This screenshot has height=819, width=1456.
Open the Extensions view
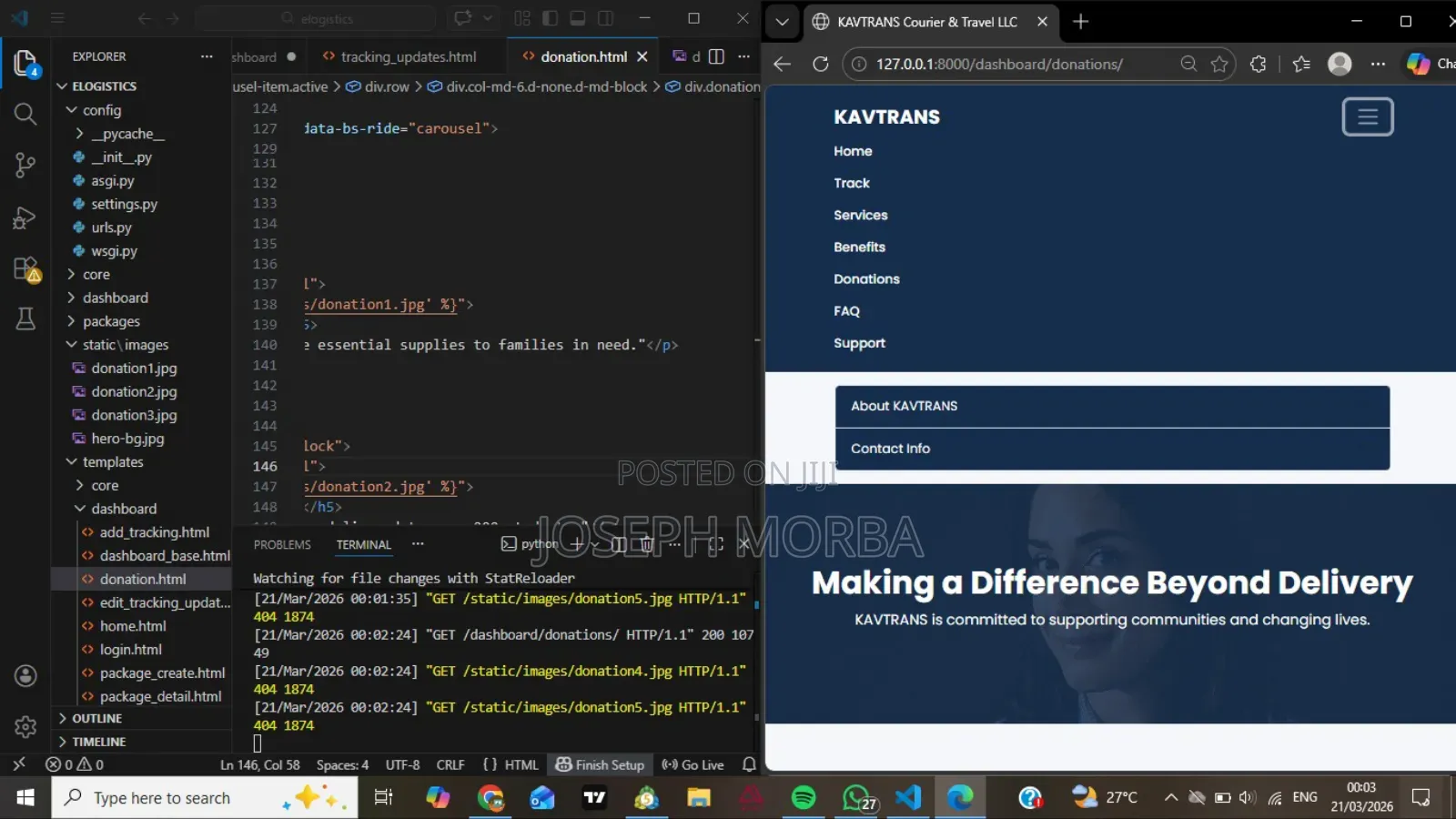25,269
